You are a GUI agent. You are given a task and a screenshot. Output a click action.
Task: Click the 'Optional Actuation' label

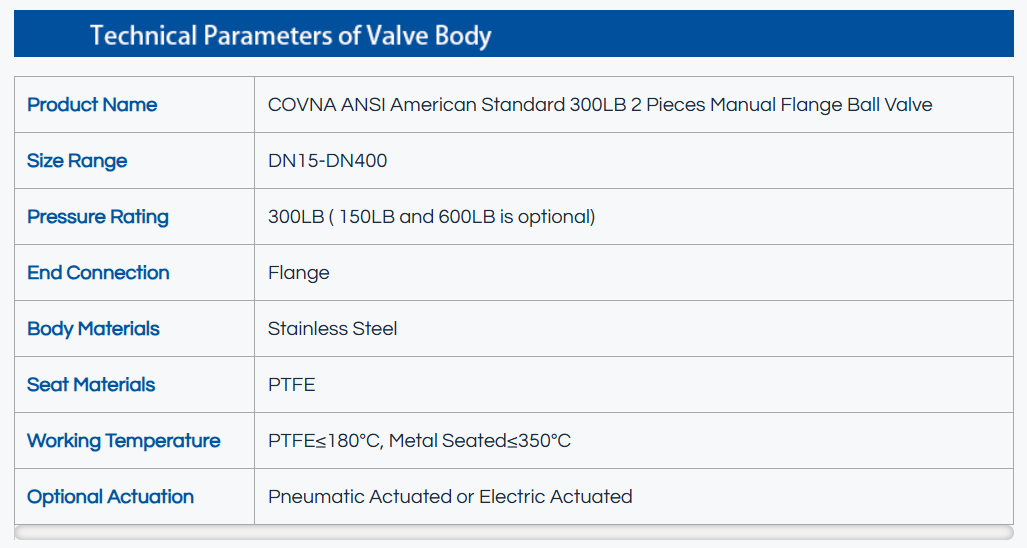pos(111,497)
